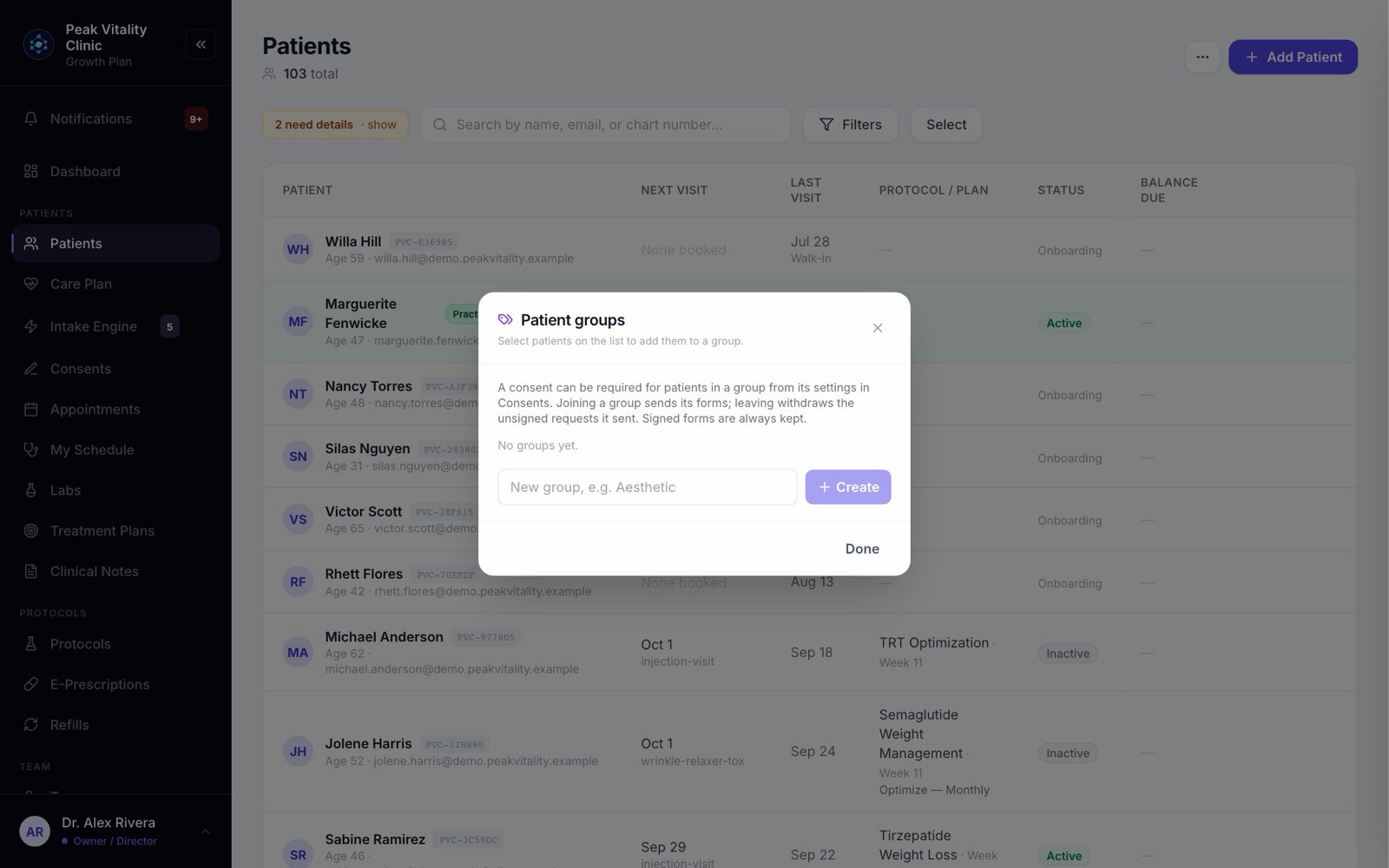This screenshot has width=1389, height=868.
Task: Open Labs flask icon in sidebar
Action: (31, 490)
